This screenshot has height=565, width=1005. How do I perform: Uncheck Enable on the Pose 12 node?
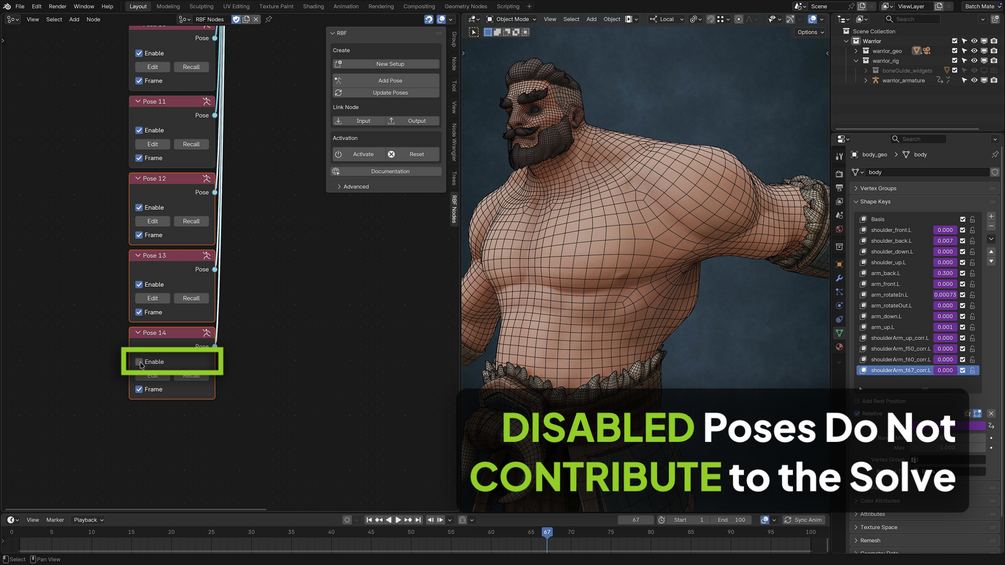pos(139,208)
